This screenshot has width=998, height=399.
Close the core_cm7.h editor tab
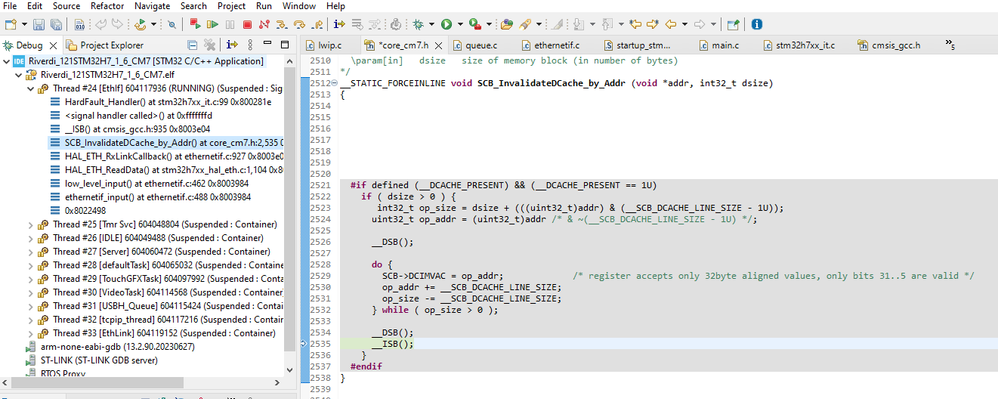[439, 45]
